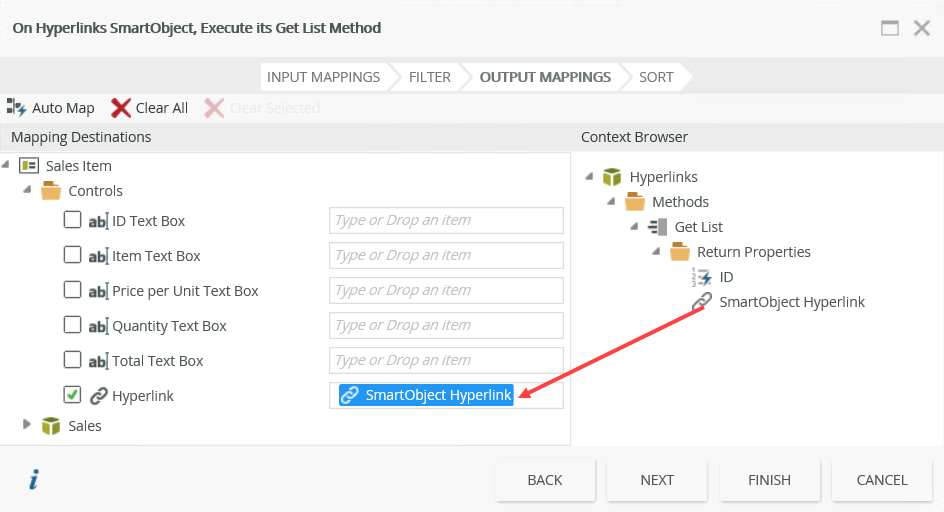Click the red Clear All icon
The width and height of the screenshot is (944, 512).
[x=121, y=108]
